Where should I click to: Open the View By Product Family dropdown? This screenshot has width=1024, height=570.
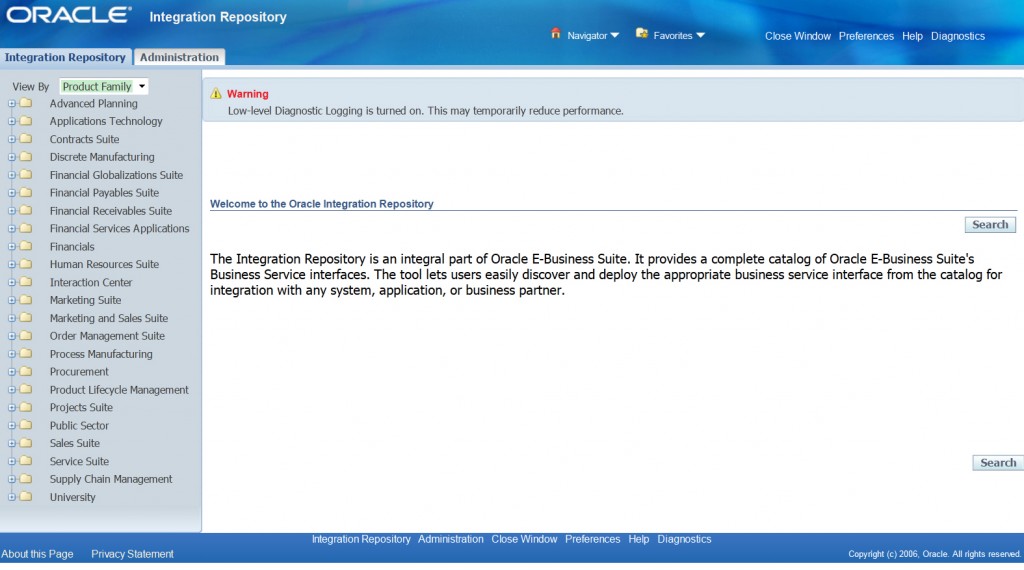point(104,86)
